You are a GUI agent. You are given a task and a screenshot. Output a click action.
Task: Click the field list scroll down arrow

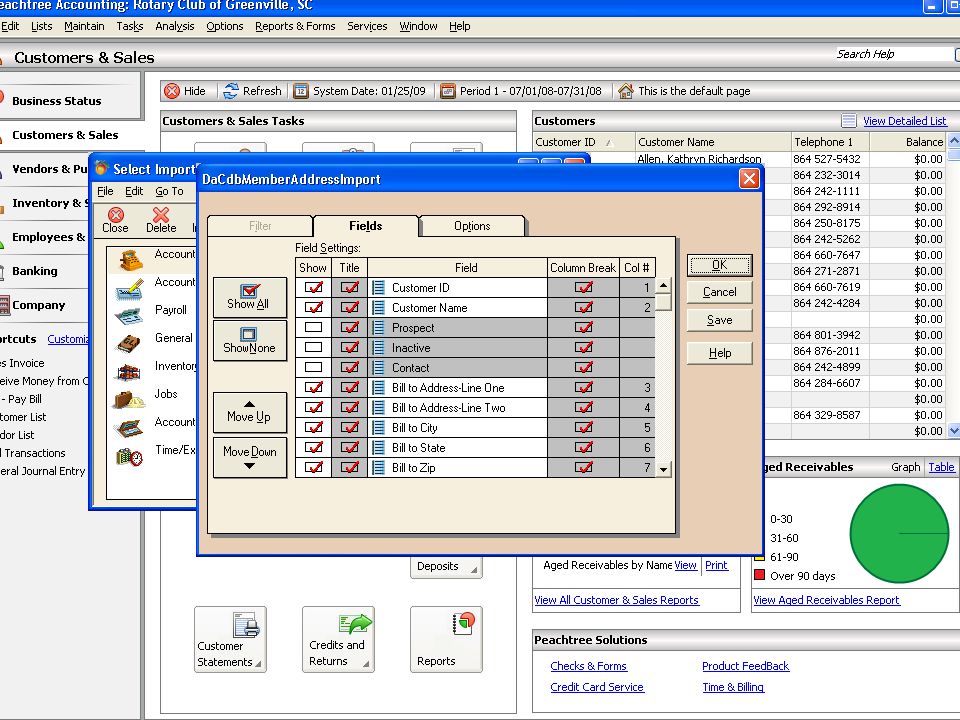664,470
